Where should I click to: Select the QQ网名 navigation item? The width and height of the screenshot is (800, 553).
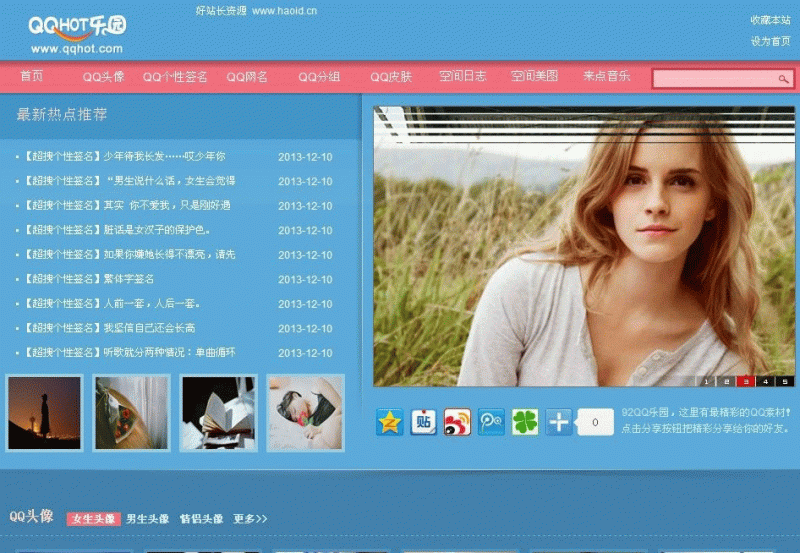pos(247,77)
